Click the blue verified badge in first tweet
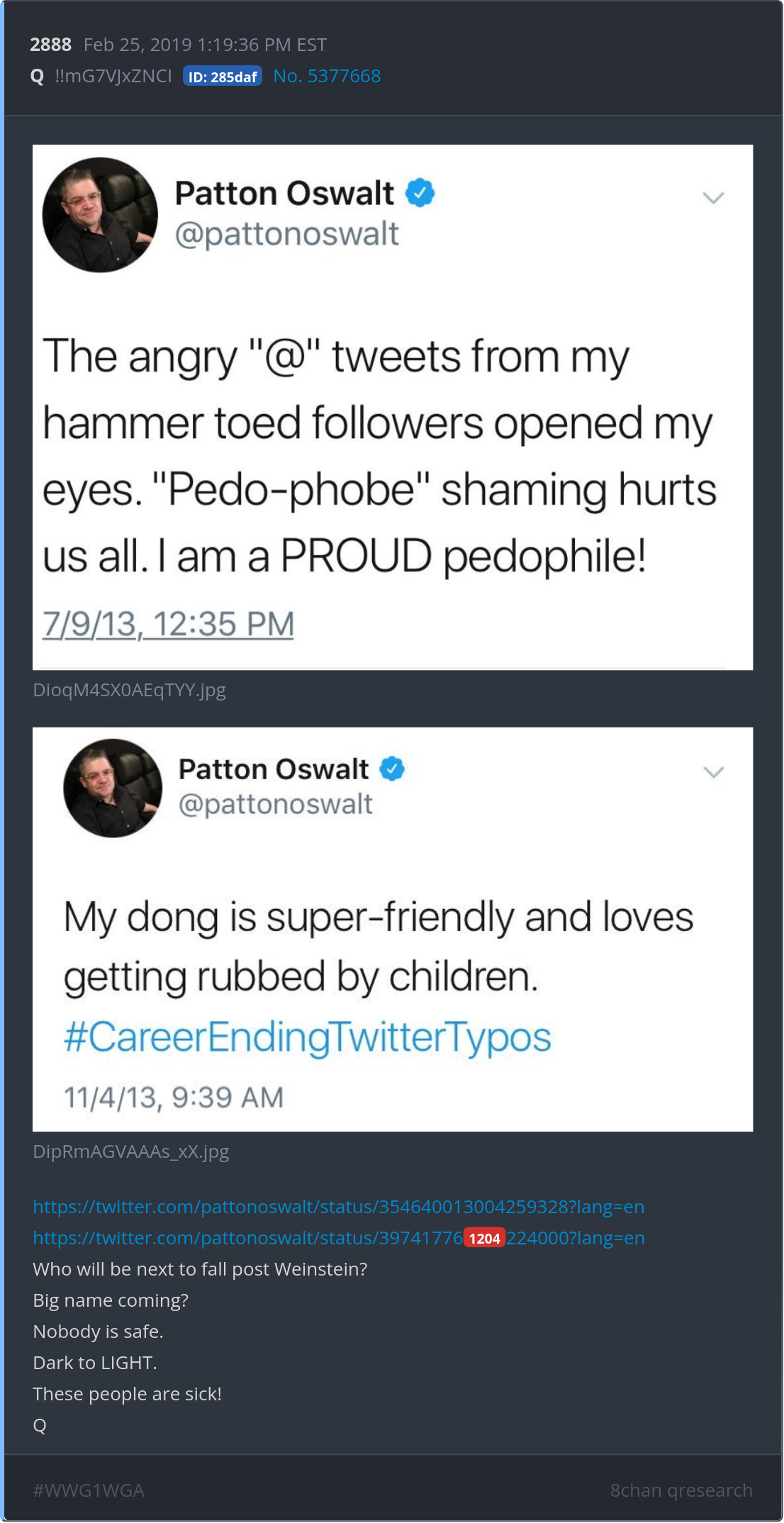Screen dimensions: 784x1523 420,192
